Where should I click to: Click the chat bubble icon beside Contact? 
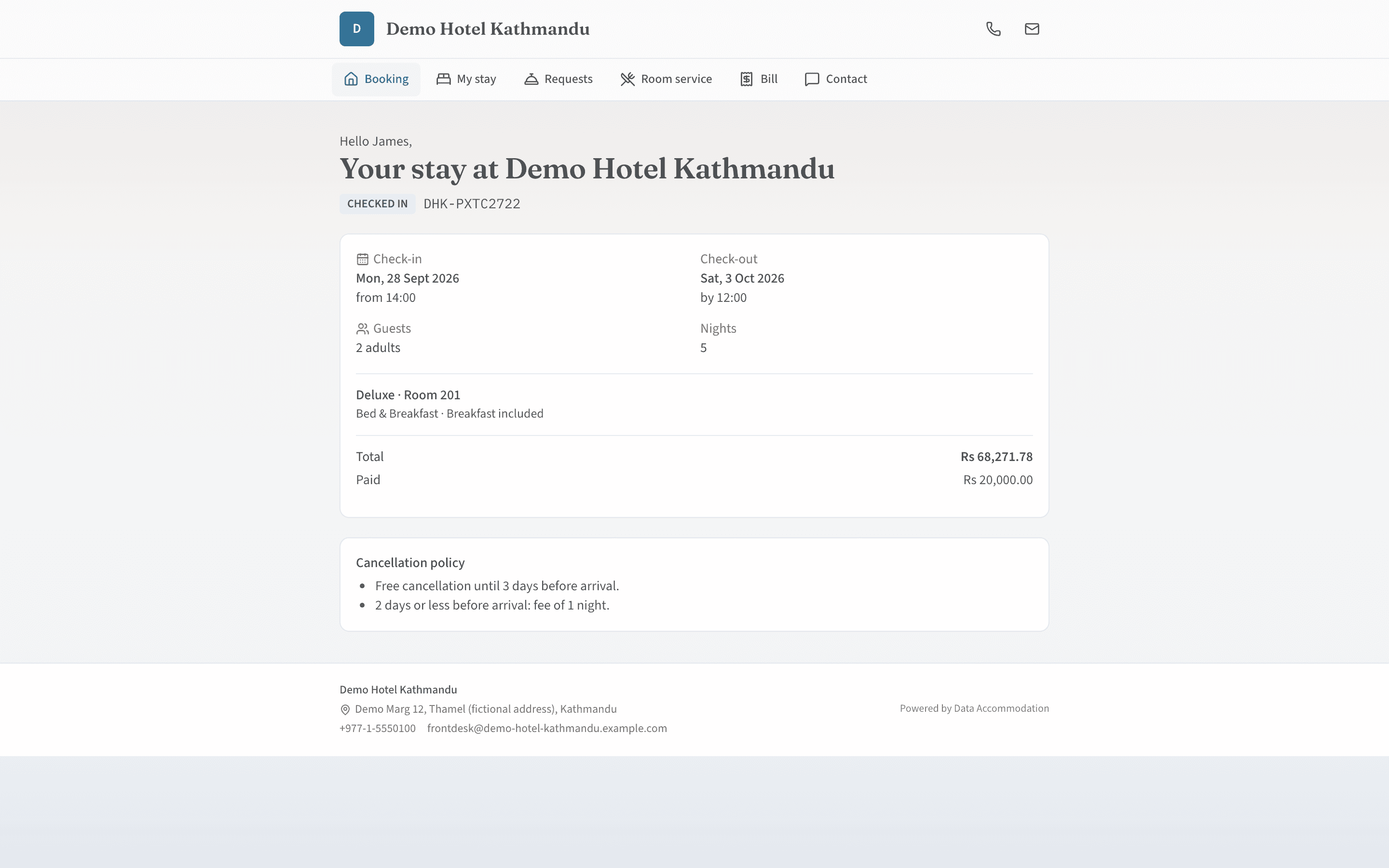(x=812, y=79)
